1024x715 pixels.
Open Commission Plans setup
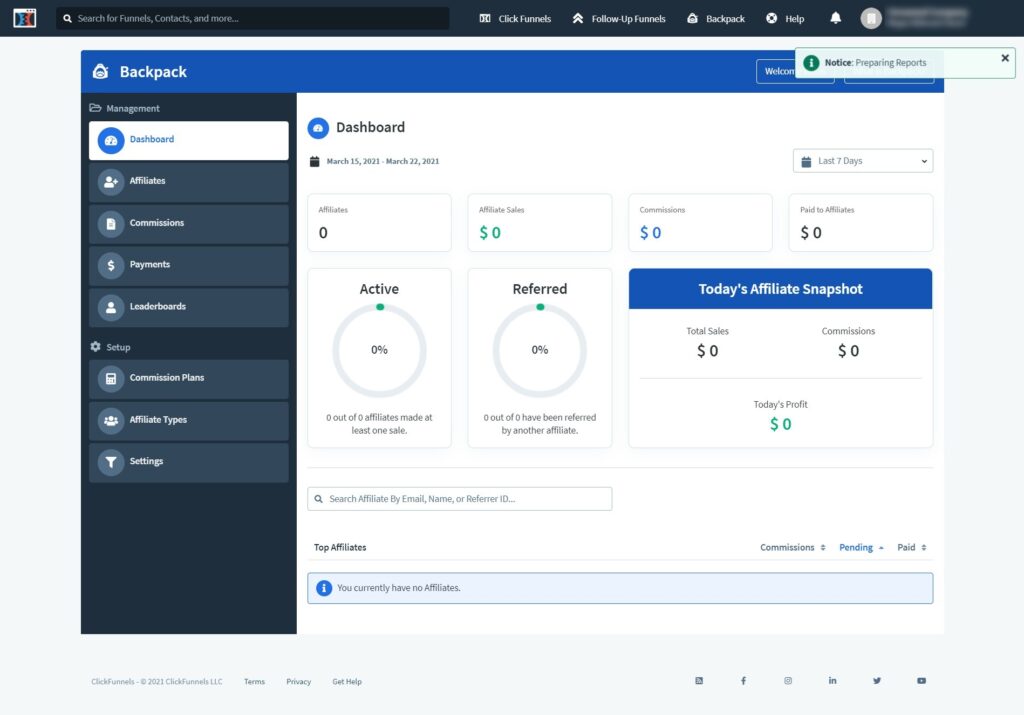point(189,379)
